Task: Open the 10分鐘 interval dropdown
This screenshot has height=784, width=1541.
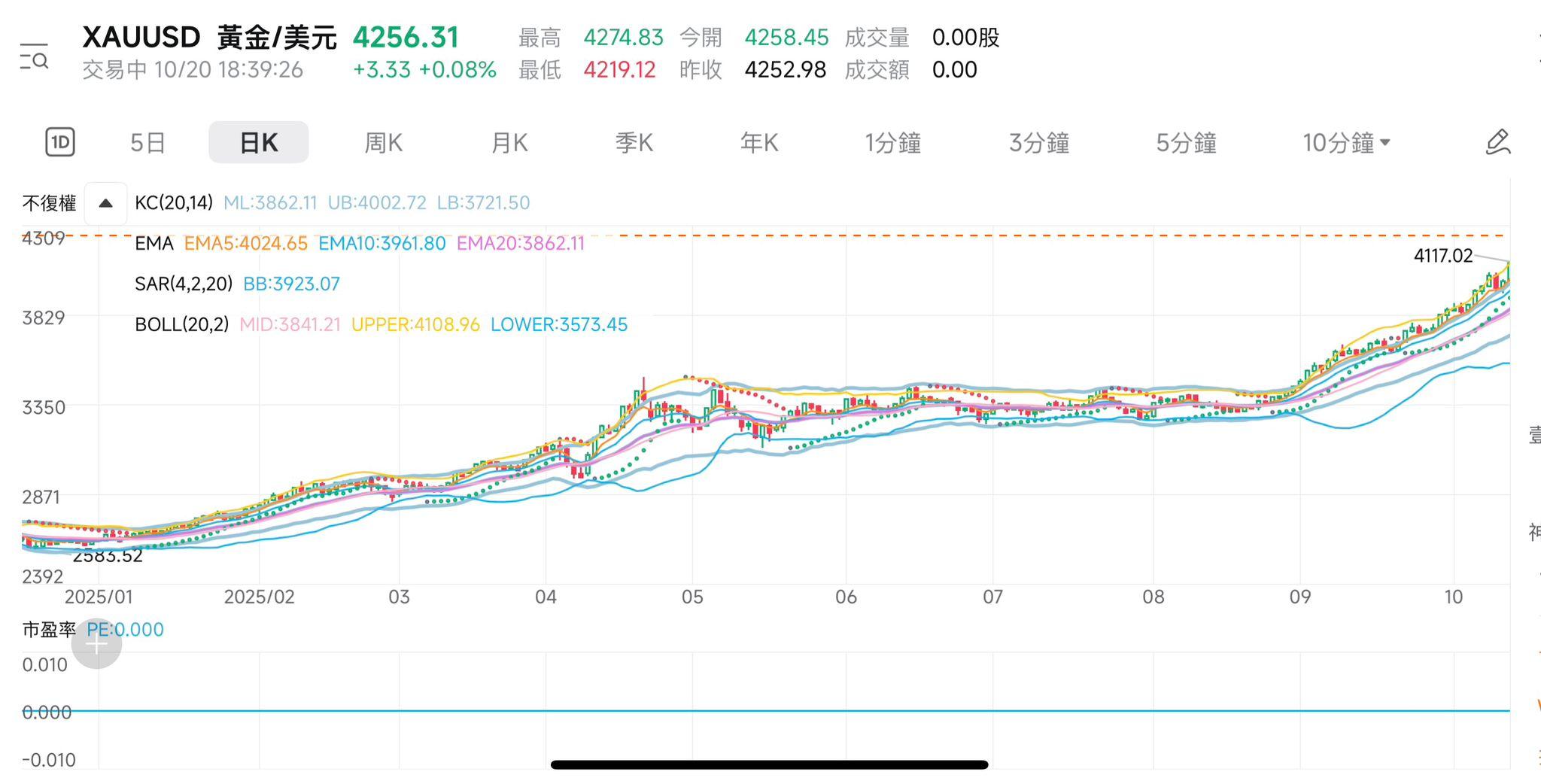Action: click(x=1345, y=141)
